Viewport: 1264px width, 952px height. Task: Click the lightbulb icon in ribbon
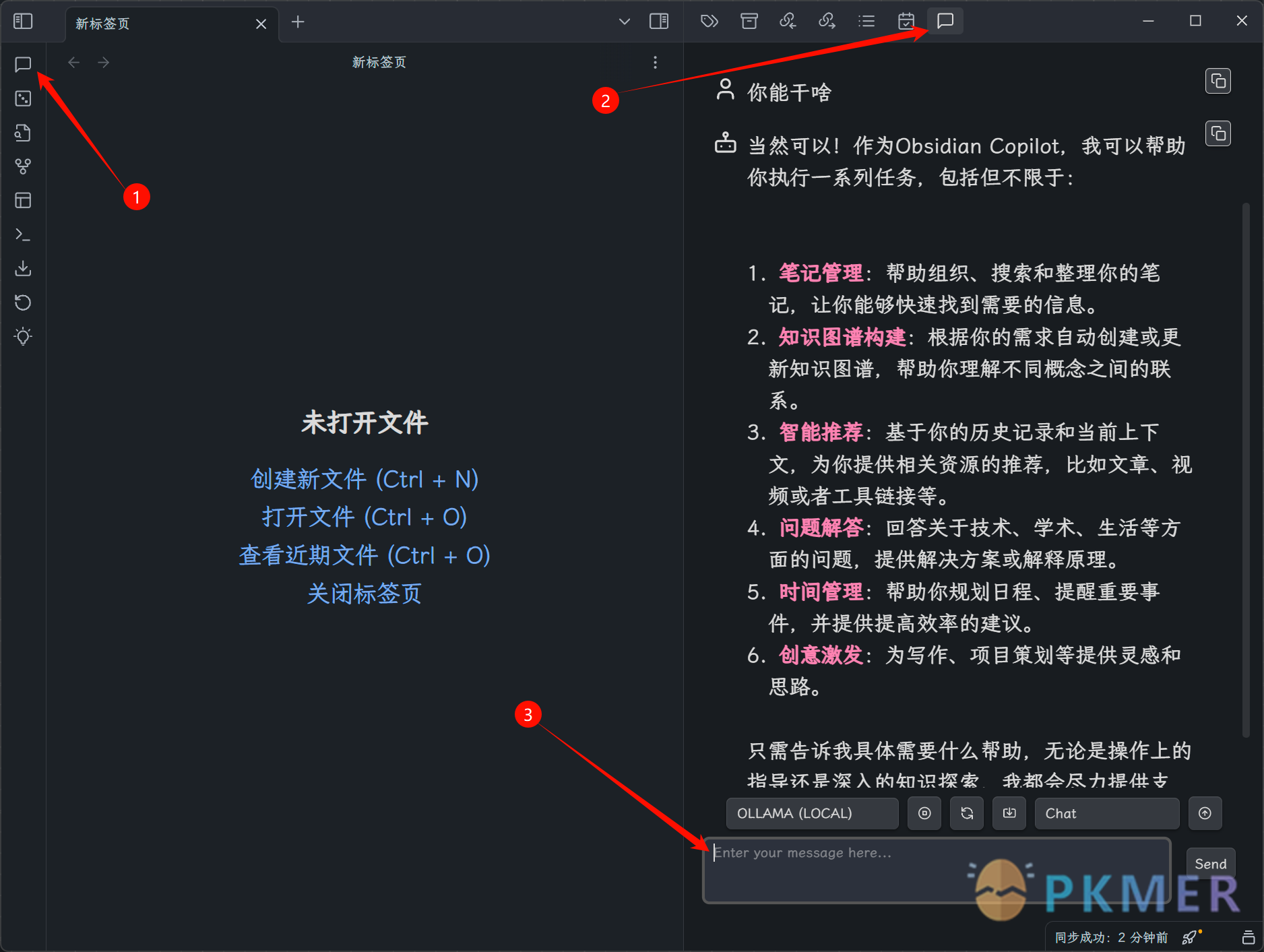click(x=23, y=336)
